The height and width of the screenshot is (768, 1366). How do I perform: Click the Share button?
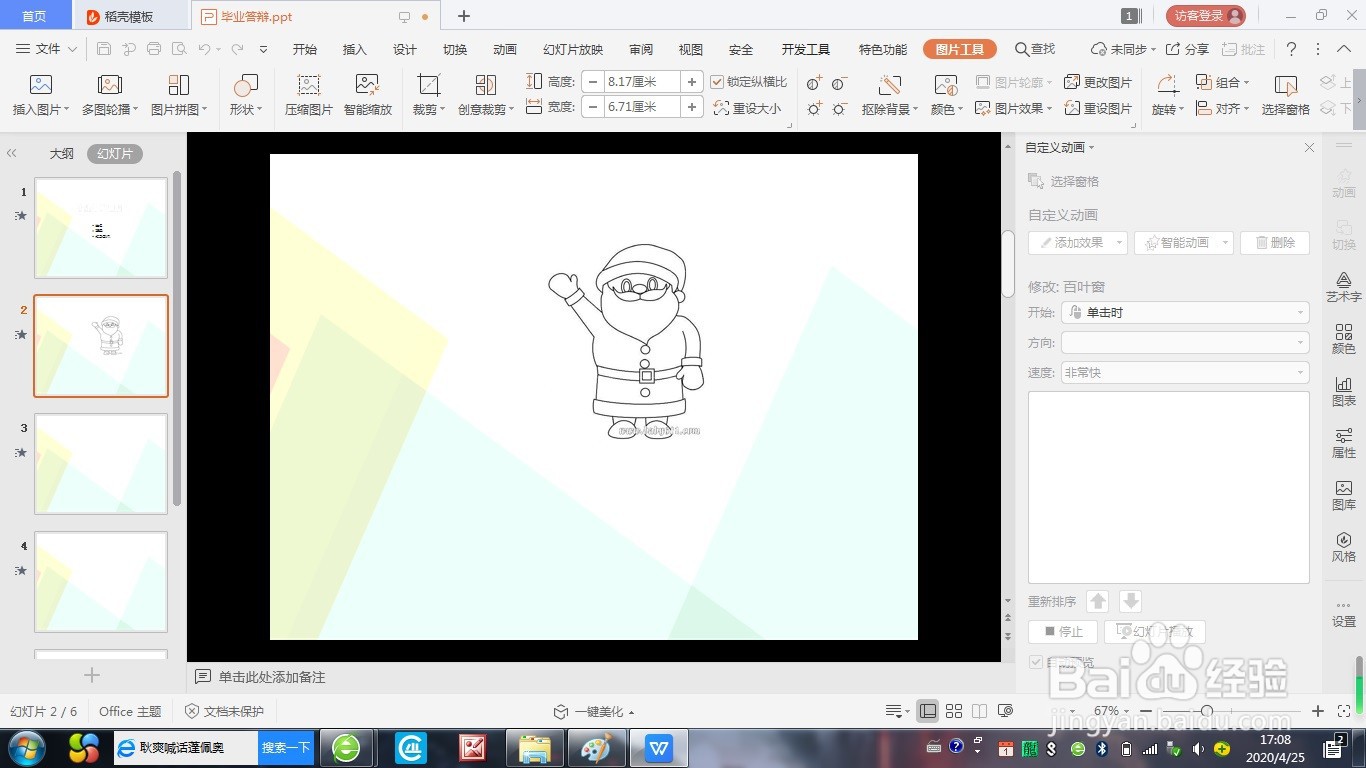pos(1188,49)
